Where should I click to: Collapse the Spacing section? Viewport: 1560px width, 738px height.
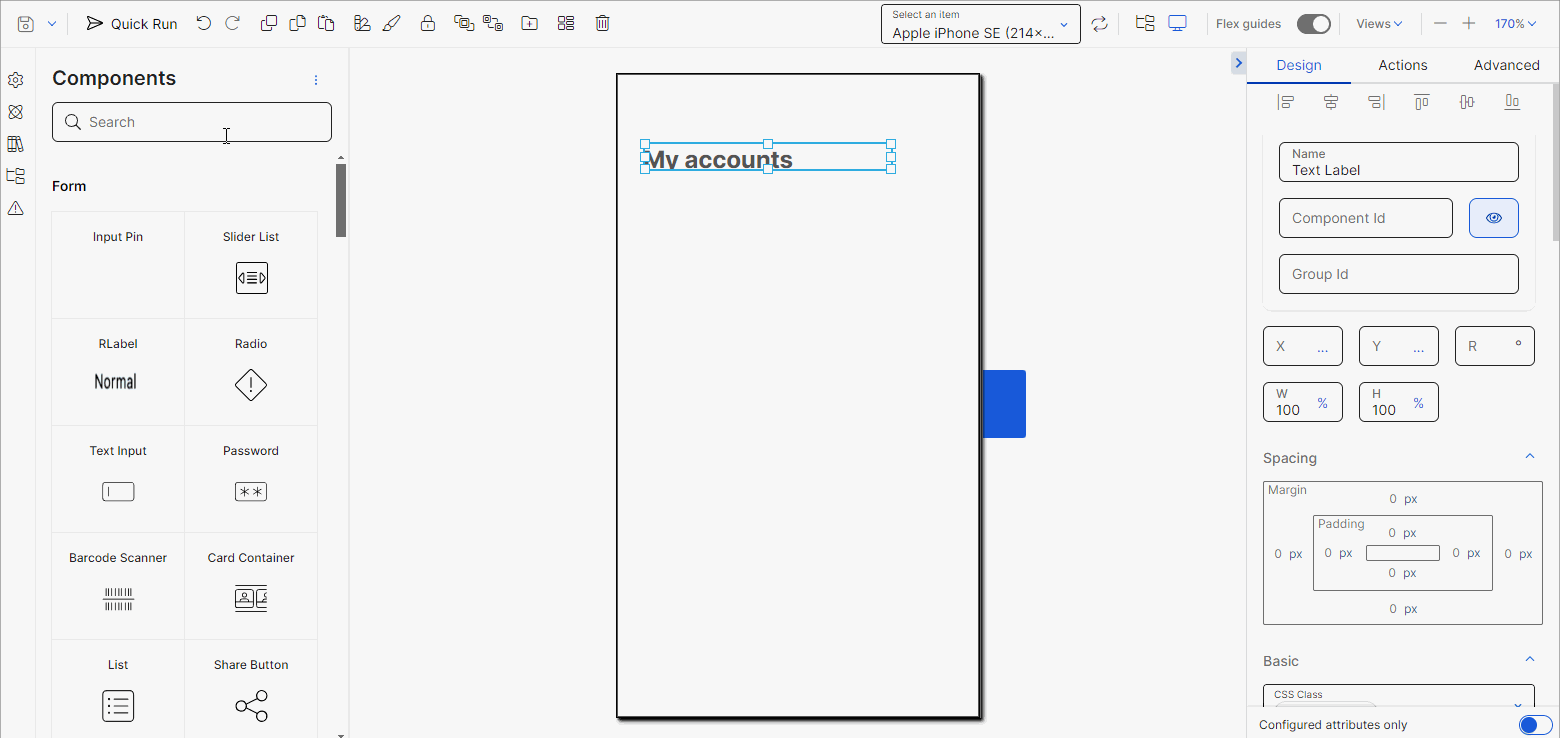(1529, 456)
